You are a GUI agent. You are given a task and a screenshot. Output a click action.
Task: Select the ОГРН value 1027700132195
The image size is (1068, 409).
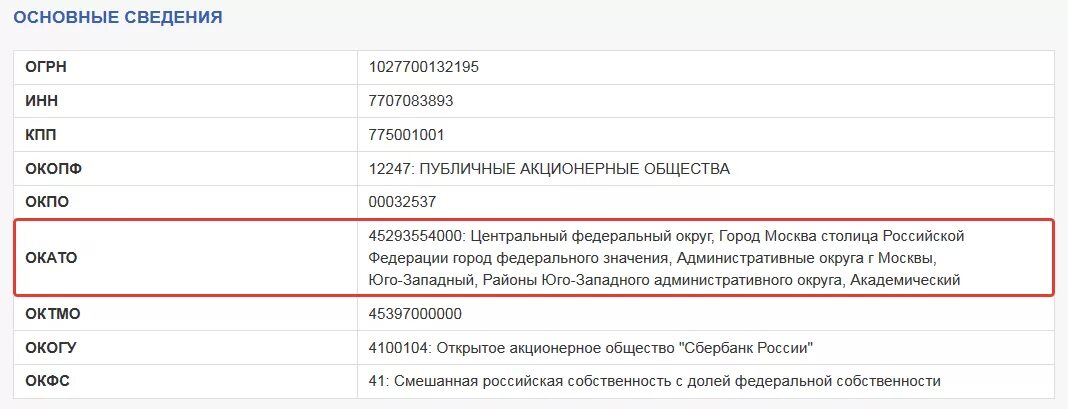click(x=424, y=67)
